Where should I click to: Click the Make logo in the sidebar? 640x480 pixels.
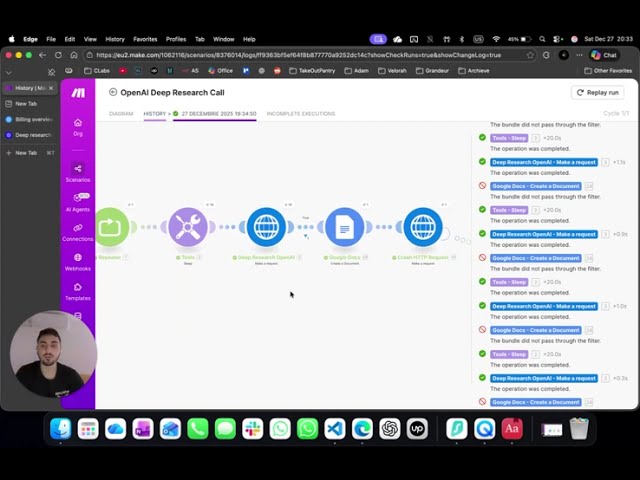coord(78,93)
